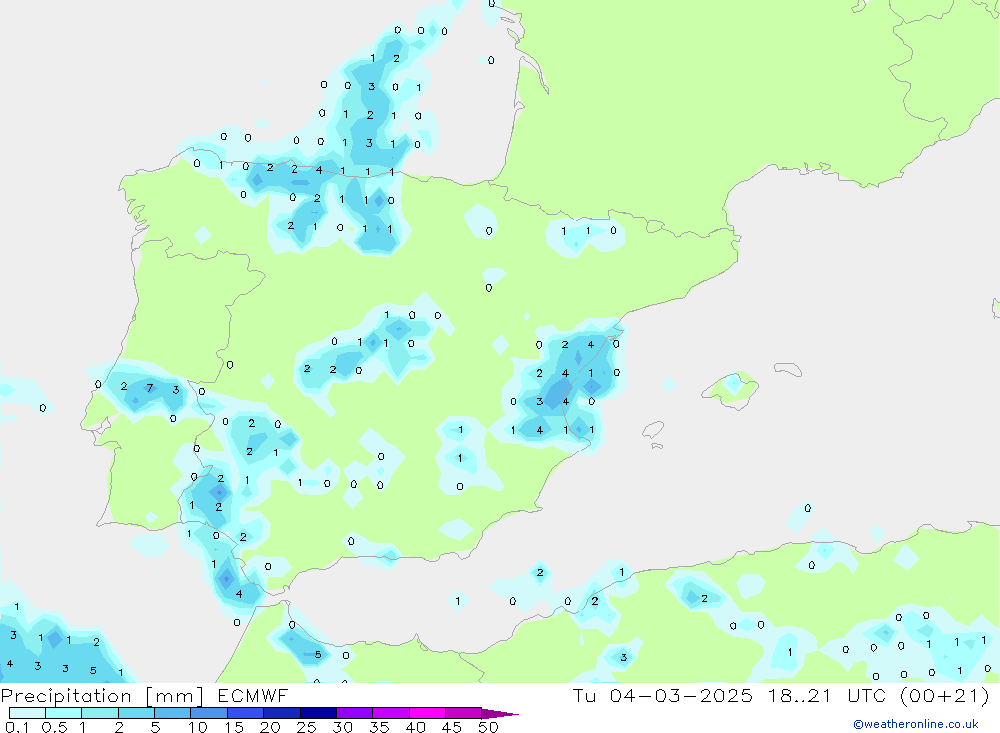This screenshot has height=733, width=1000.
Task: Open the weatheronline.co.uk copyright link
Action: [915, 724]
